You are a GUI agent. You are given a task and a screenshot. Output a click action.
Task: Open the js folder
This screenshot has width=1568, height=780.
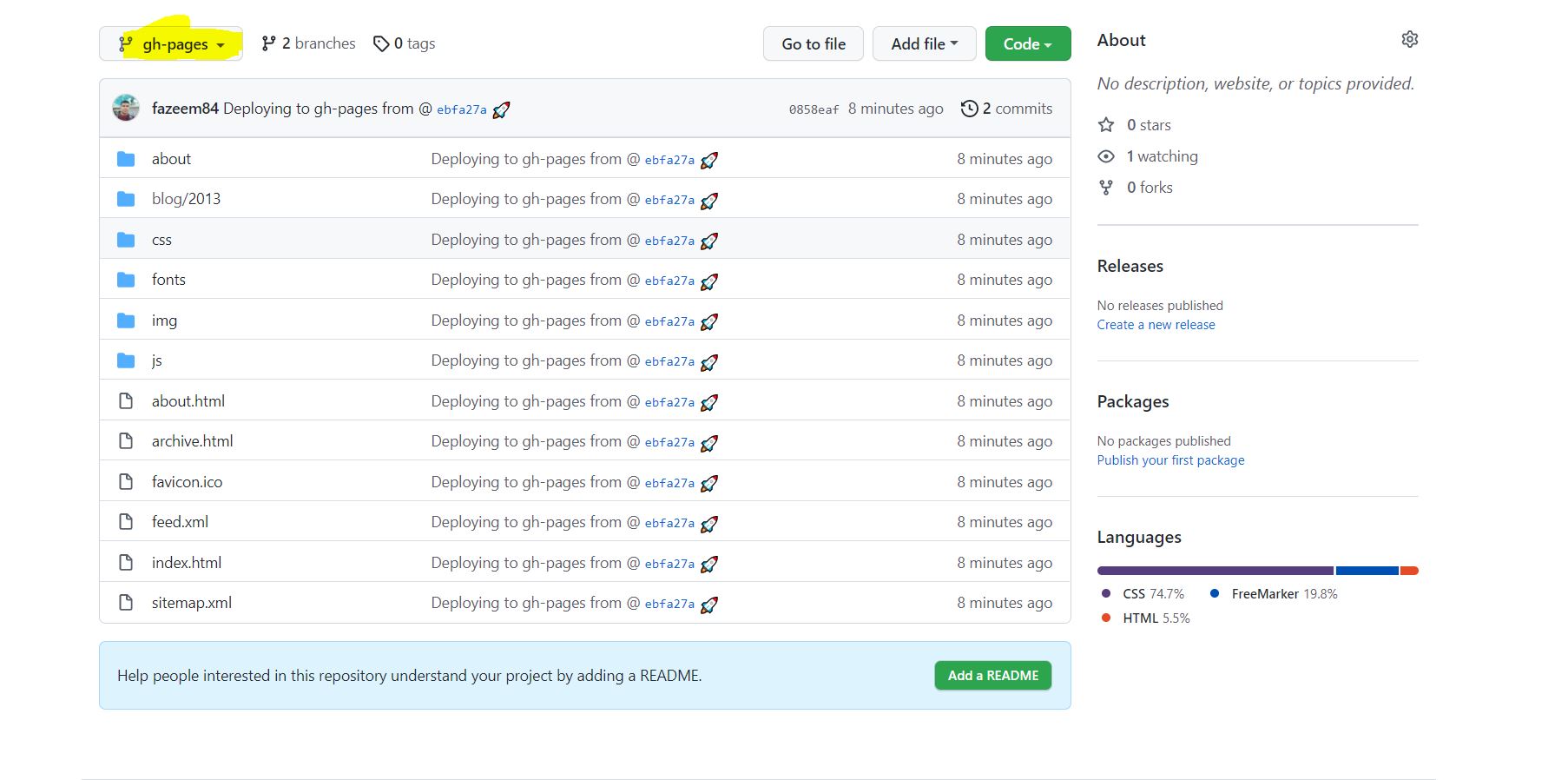157,360
